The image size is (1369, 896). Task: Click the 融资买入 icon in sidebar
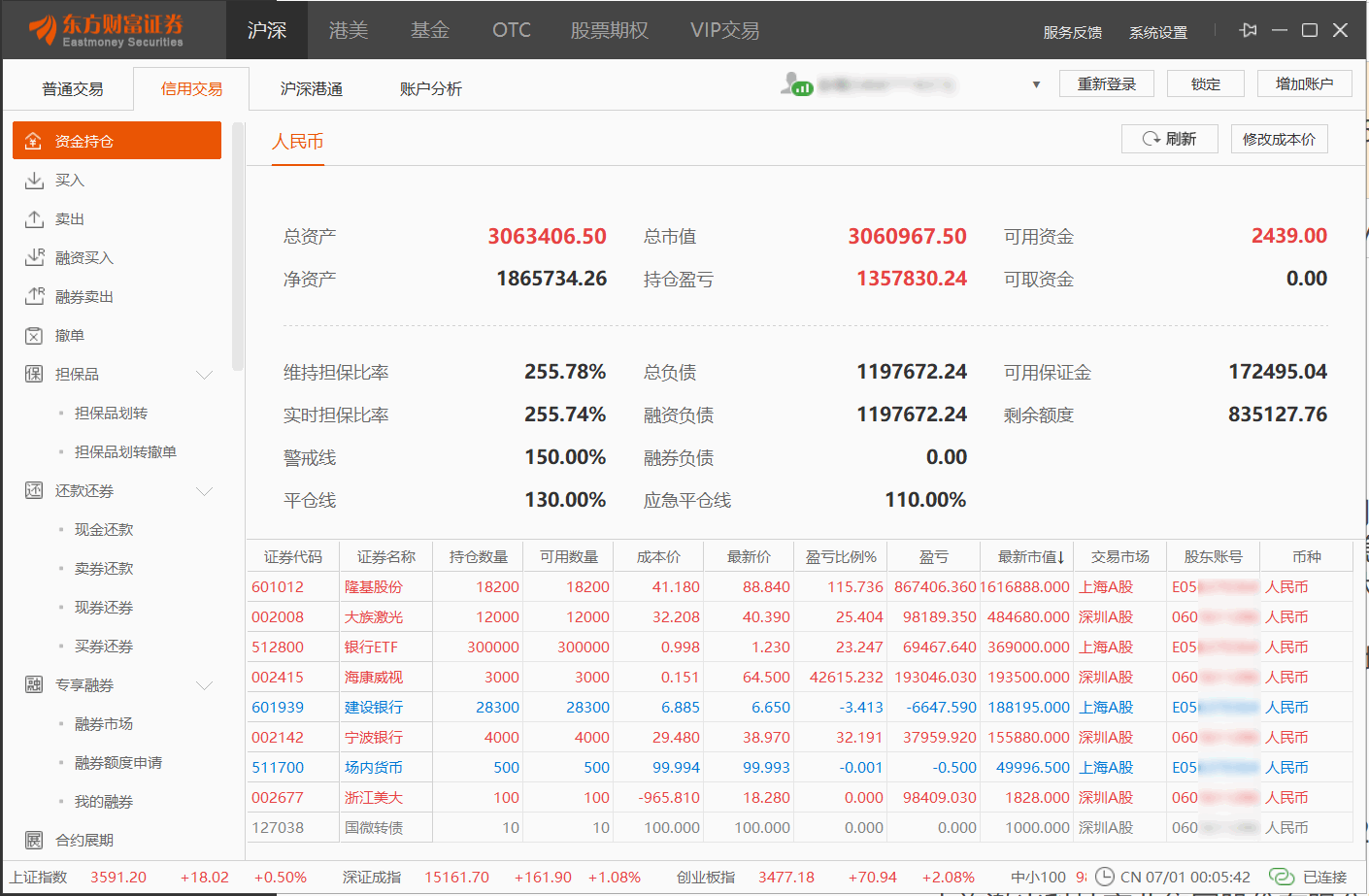pos(34,257)
